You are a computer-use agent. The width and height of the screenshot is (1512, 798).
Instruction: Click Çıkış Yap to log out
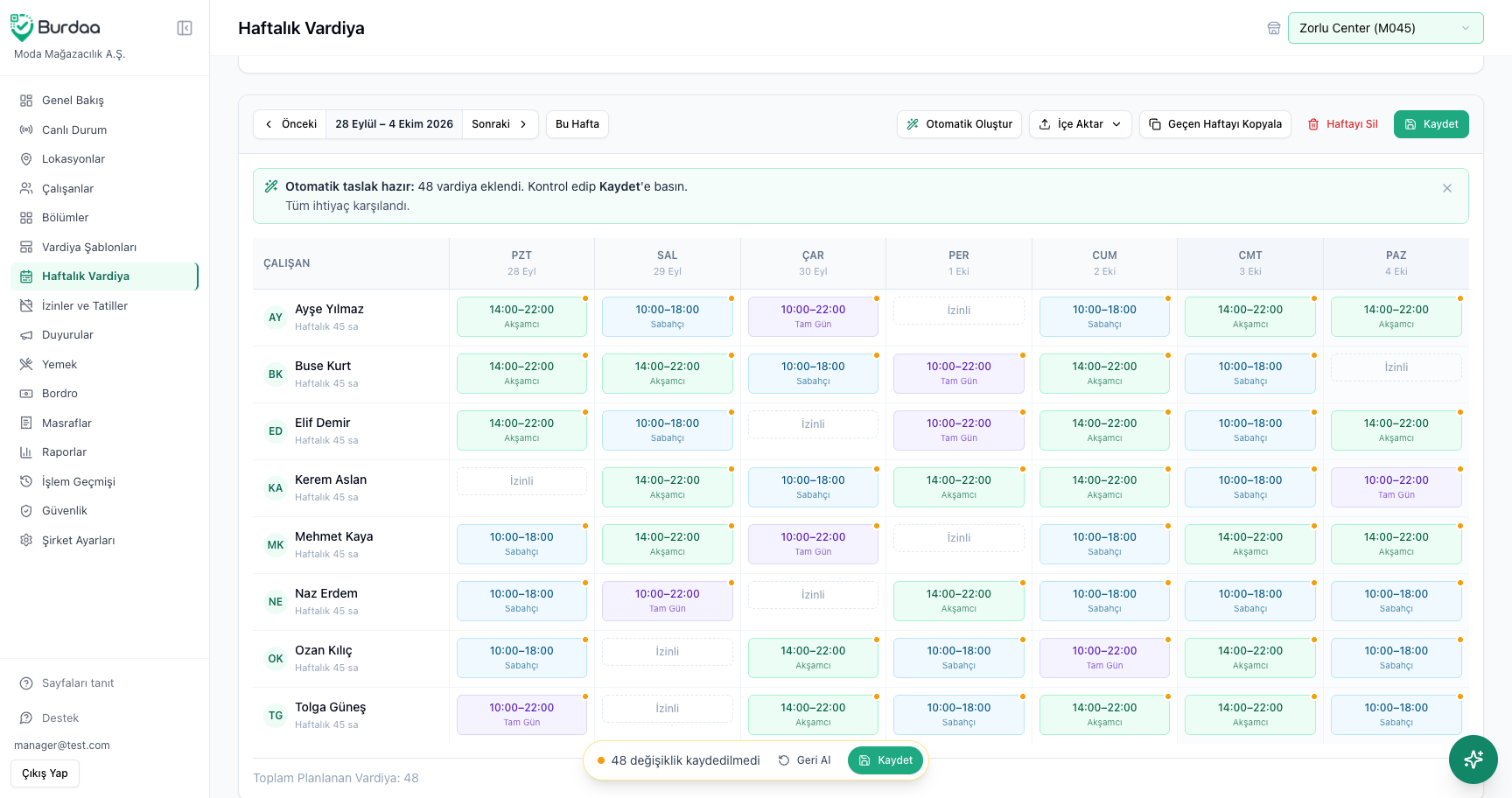click(x=45, y=773)
